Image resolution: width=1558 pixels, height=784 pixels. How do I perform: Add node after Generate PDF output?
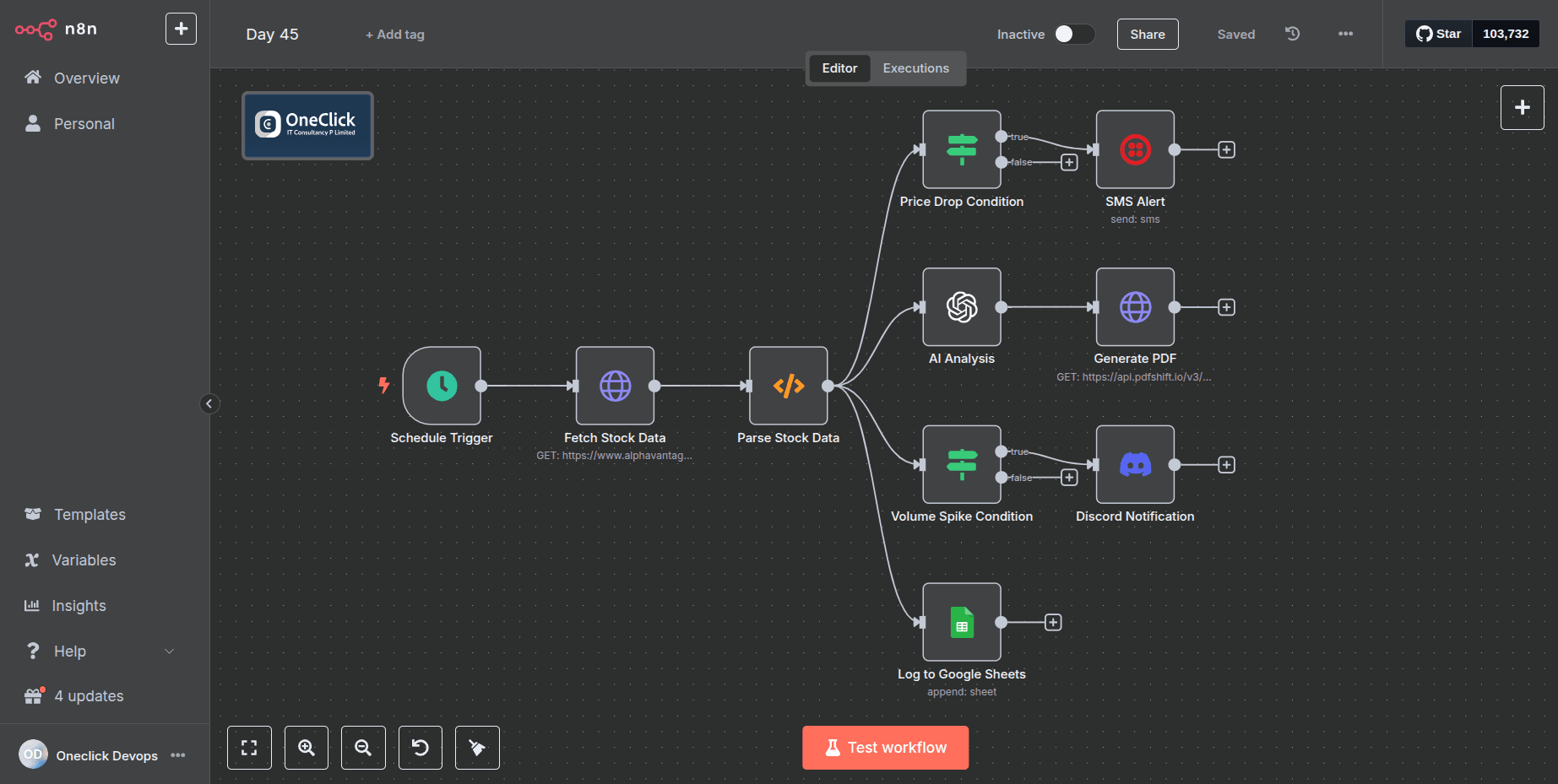point(1226,307)
